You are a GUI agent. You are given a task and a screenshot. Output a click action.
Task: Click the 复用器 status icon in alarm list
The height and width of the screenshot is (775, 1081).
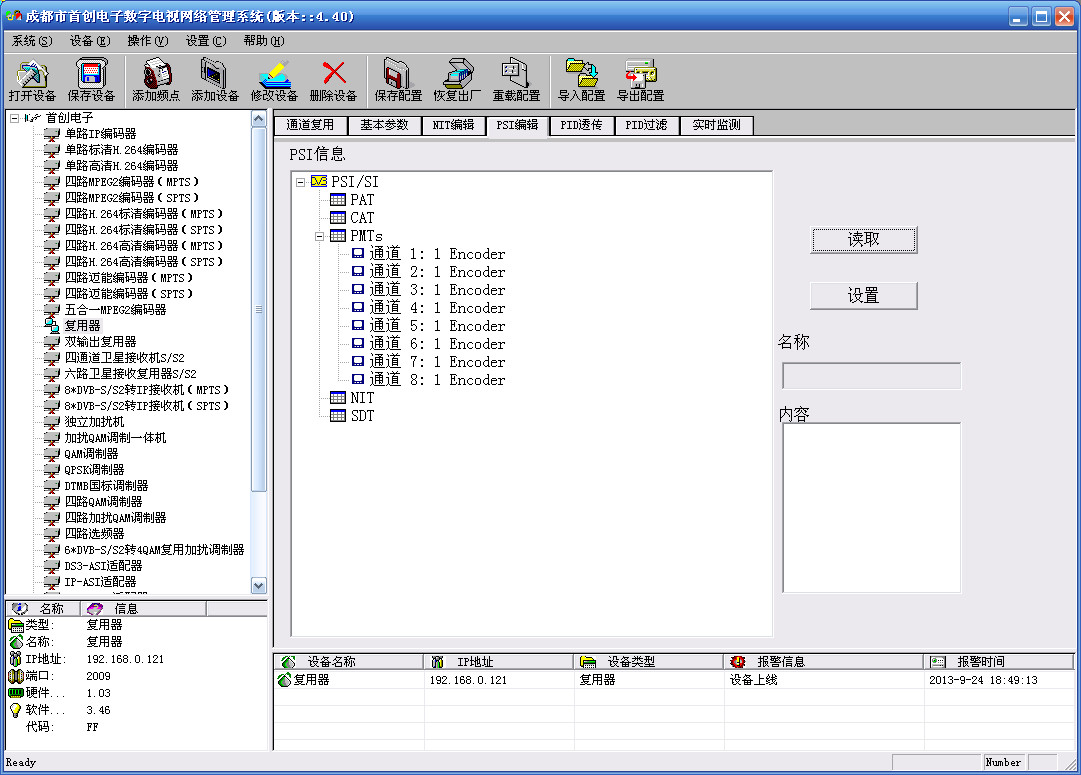click(284, 680)
